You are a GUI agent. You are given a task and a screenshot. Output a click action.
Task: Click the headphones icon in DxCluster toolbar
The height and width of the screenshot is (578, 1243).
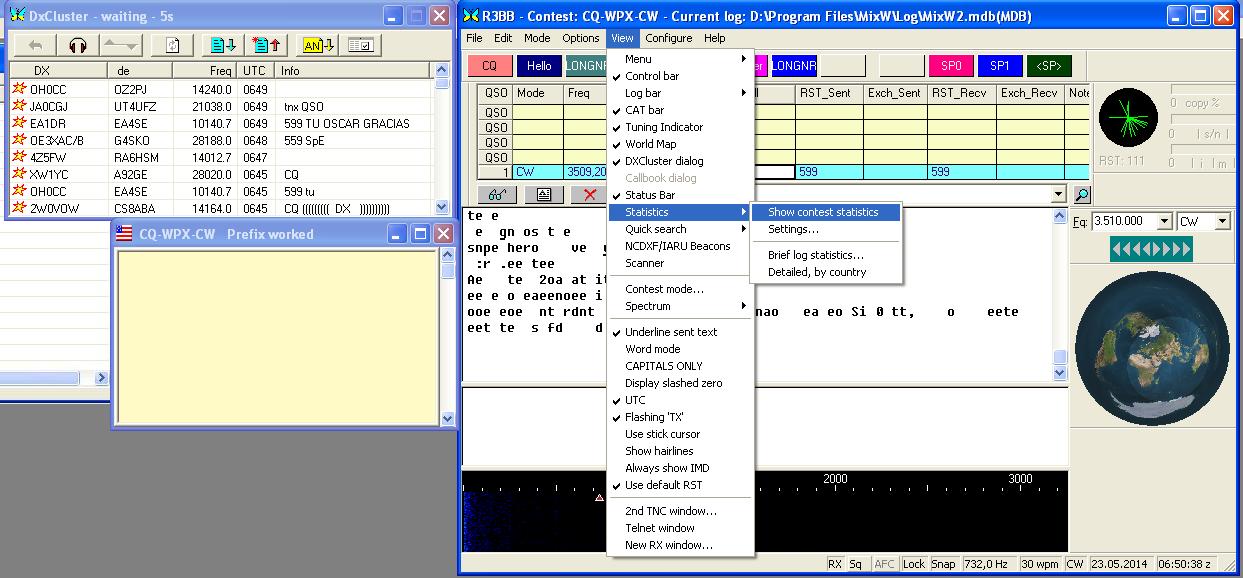point(77,45)
